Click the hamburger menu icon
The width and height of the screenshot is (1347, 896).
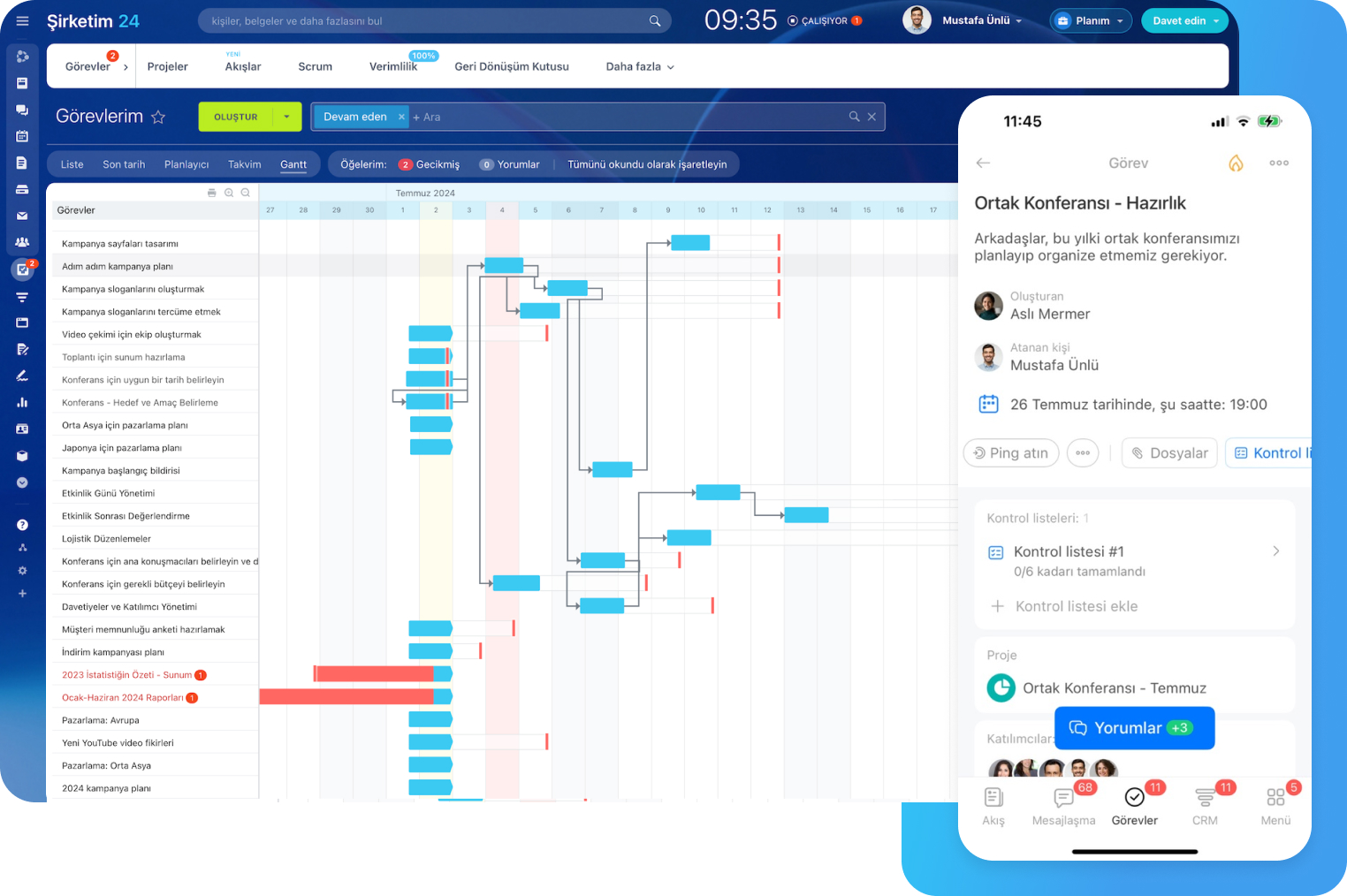(22, 21)
